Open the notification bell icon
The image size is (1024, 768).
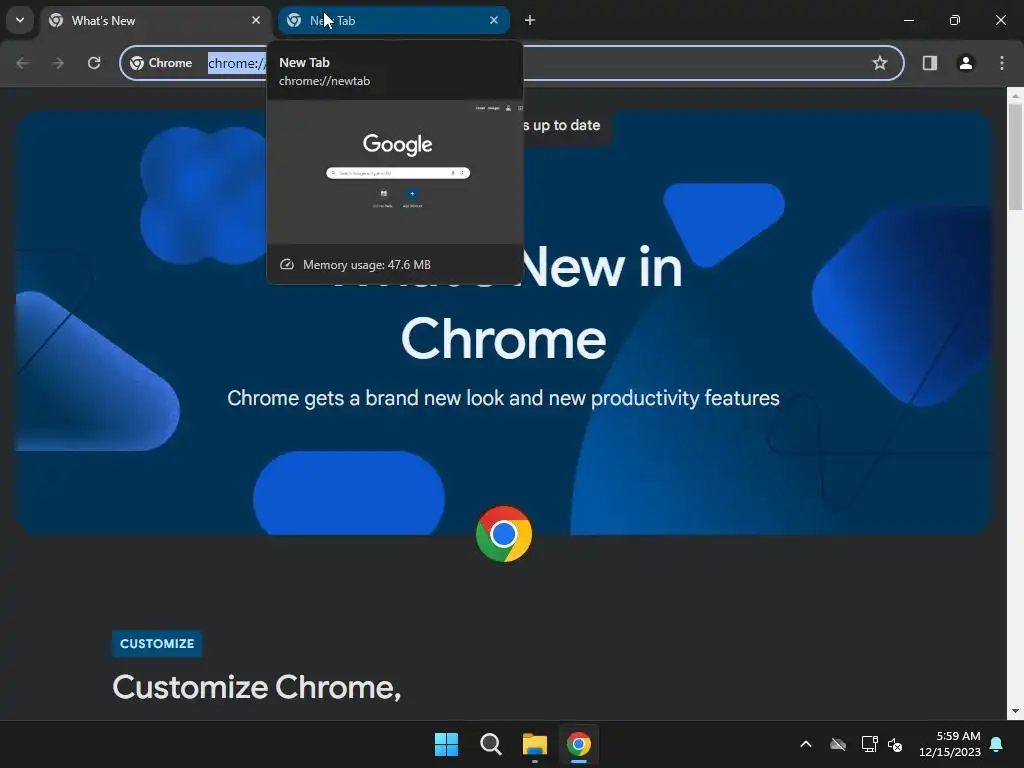tap(997, 744)
